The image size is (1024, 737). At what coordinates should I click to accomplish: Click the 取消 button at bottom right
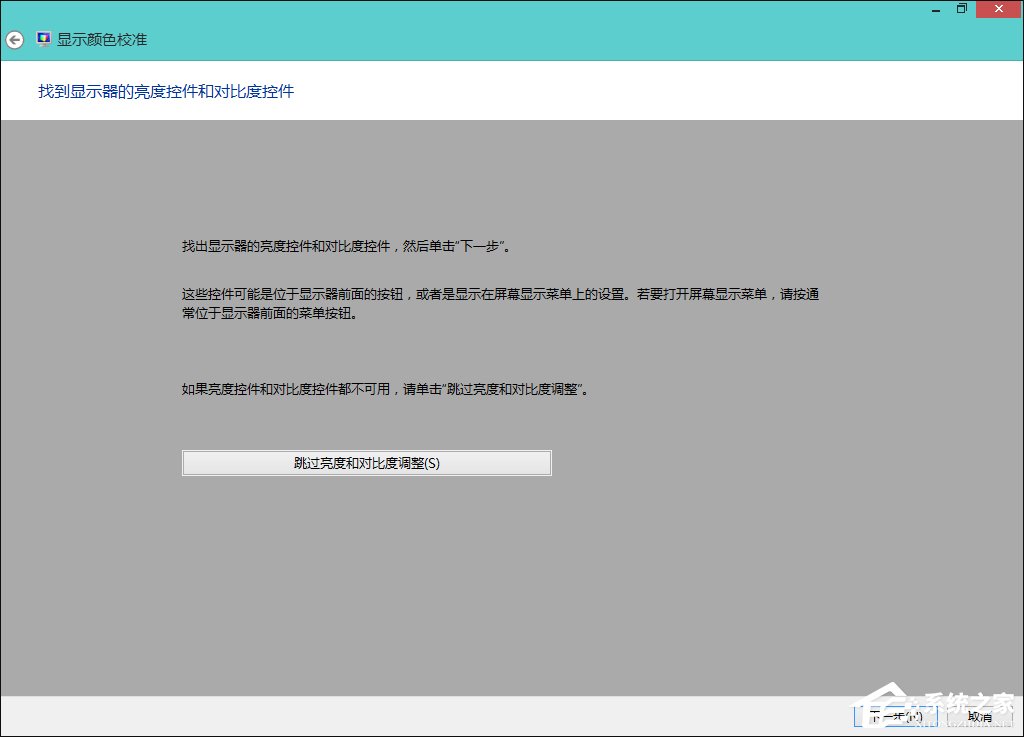[981, 716]
